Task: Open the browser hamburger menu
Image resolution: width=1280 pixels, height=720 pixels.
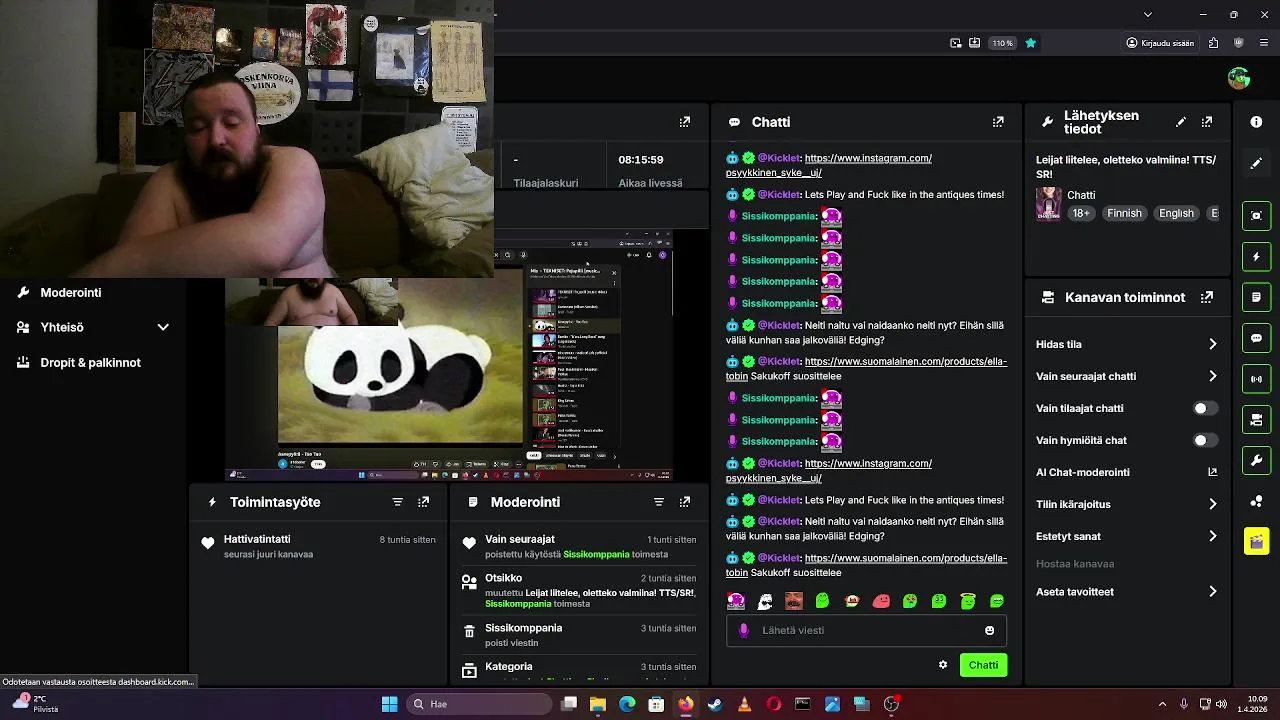Action: (x=1264, y=43)
